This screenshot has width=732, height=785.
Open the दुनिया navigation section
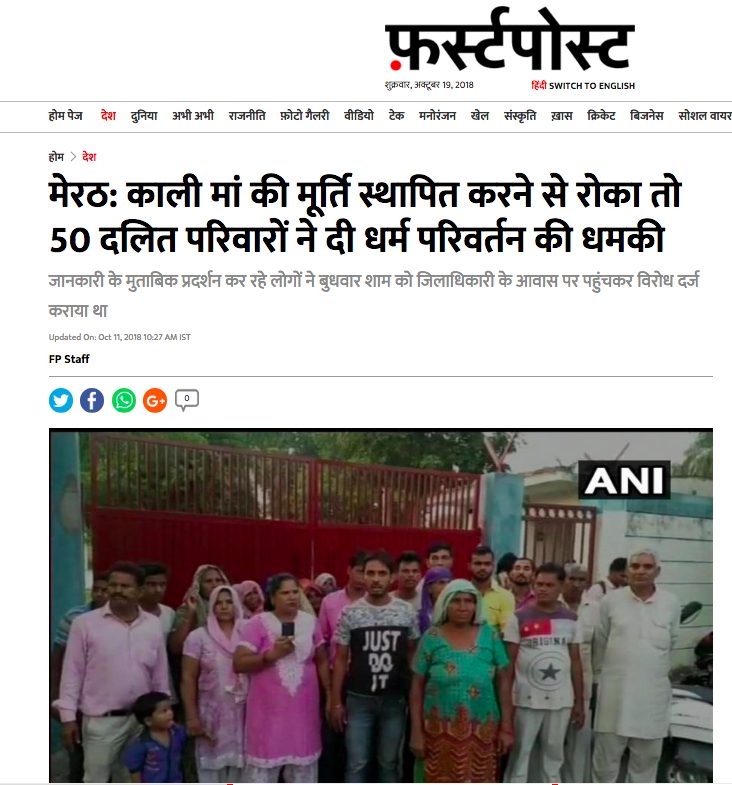144,116
